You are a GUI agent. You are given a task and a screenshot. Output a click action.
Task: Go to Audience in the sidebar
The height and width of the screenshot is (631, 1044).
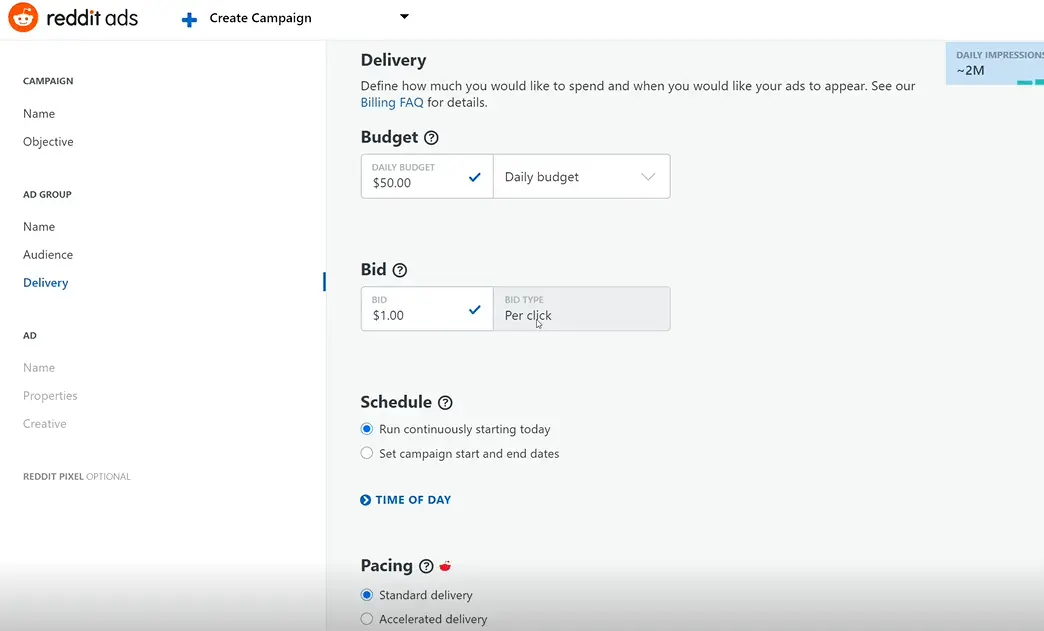coord(48,255)
